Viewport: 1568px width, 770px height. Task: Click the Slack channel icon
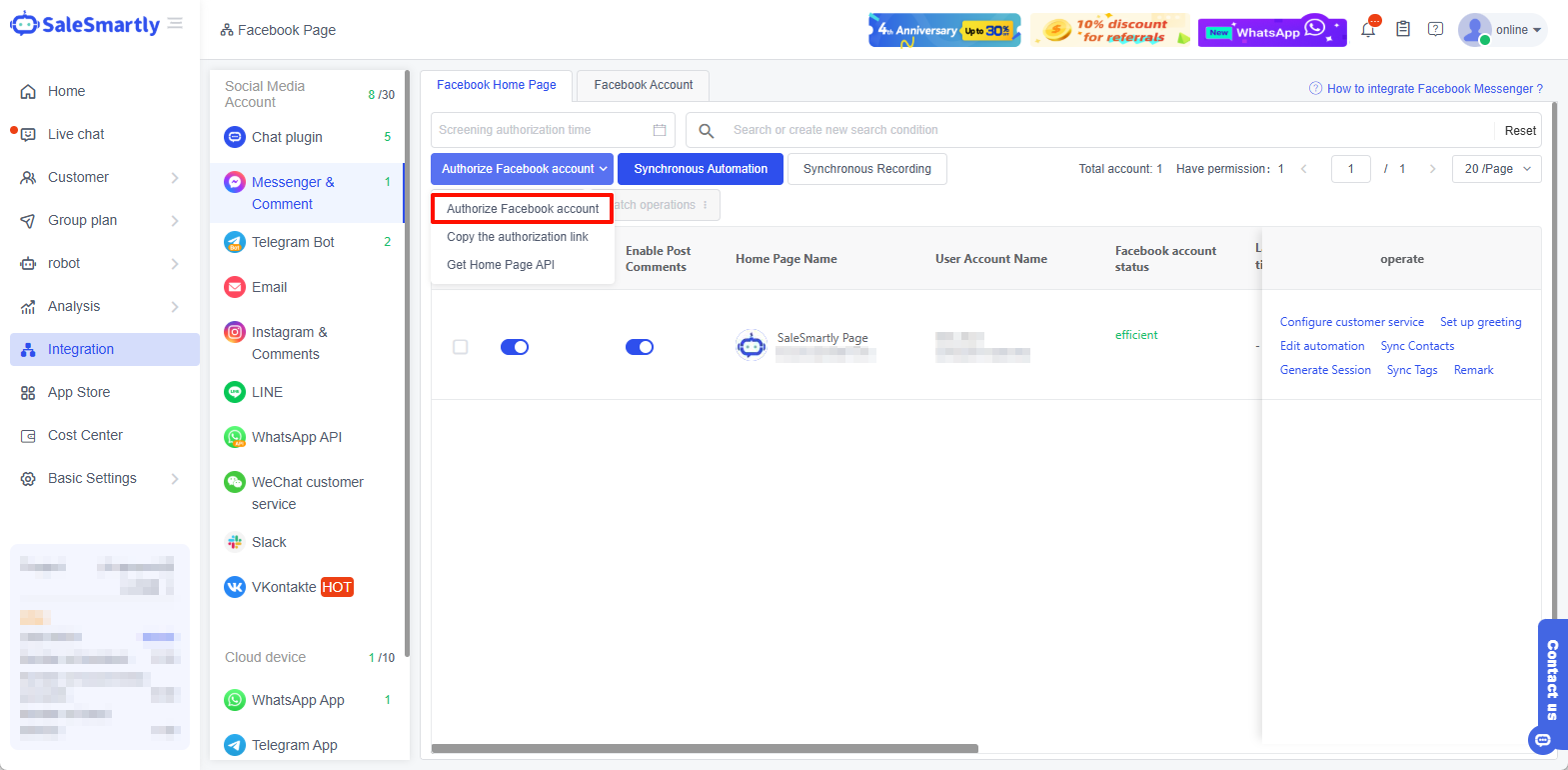click(235, 542)
